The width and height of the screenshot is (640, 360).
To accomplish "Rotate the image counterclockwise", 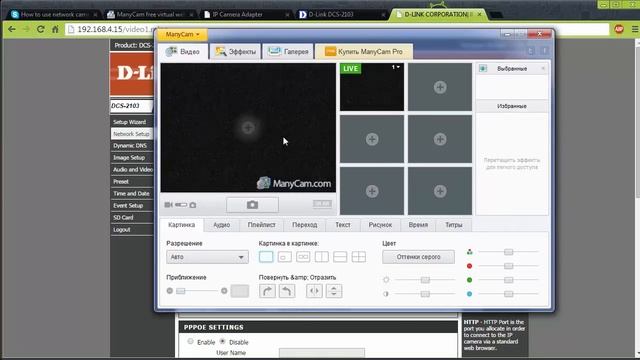I will click(287, 291).
